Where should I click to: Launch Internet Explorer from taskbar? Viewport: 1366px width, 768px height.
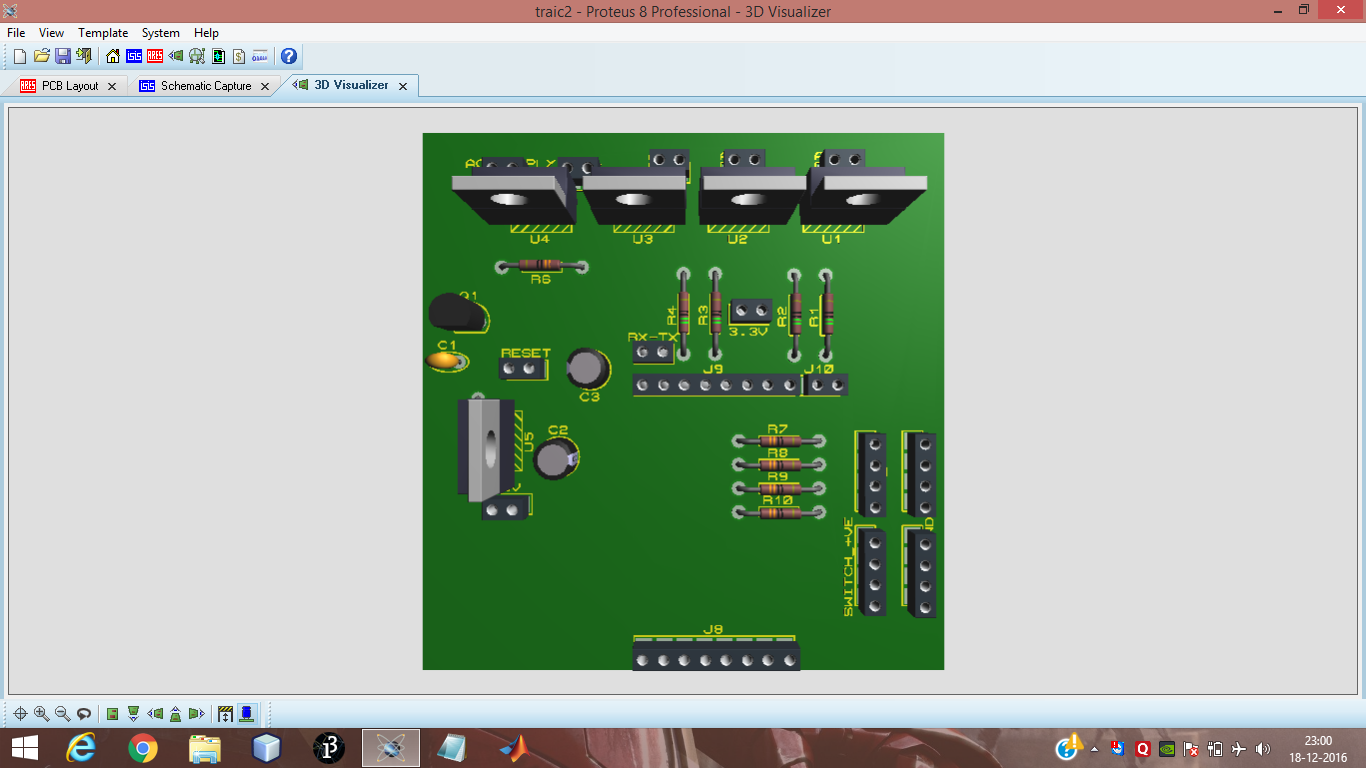[x=82, y=747]
